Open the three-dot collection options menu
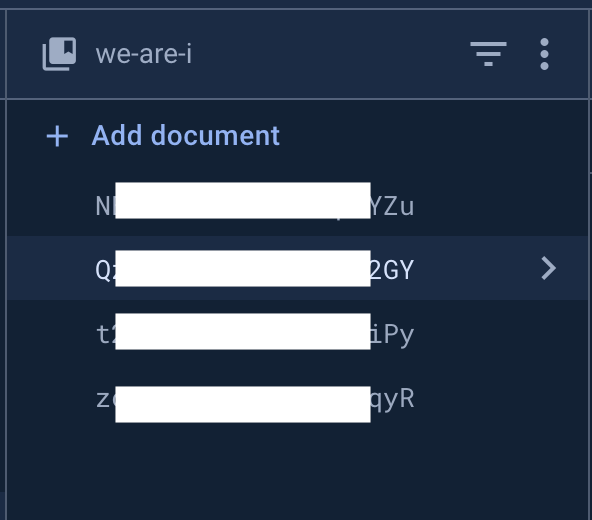The image size is (592, 520). tap(544, 54)
